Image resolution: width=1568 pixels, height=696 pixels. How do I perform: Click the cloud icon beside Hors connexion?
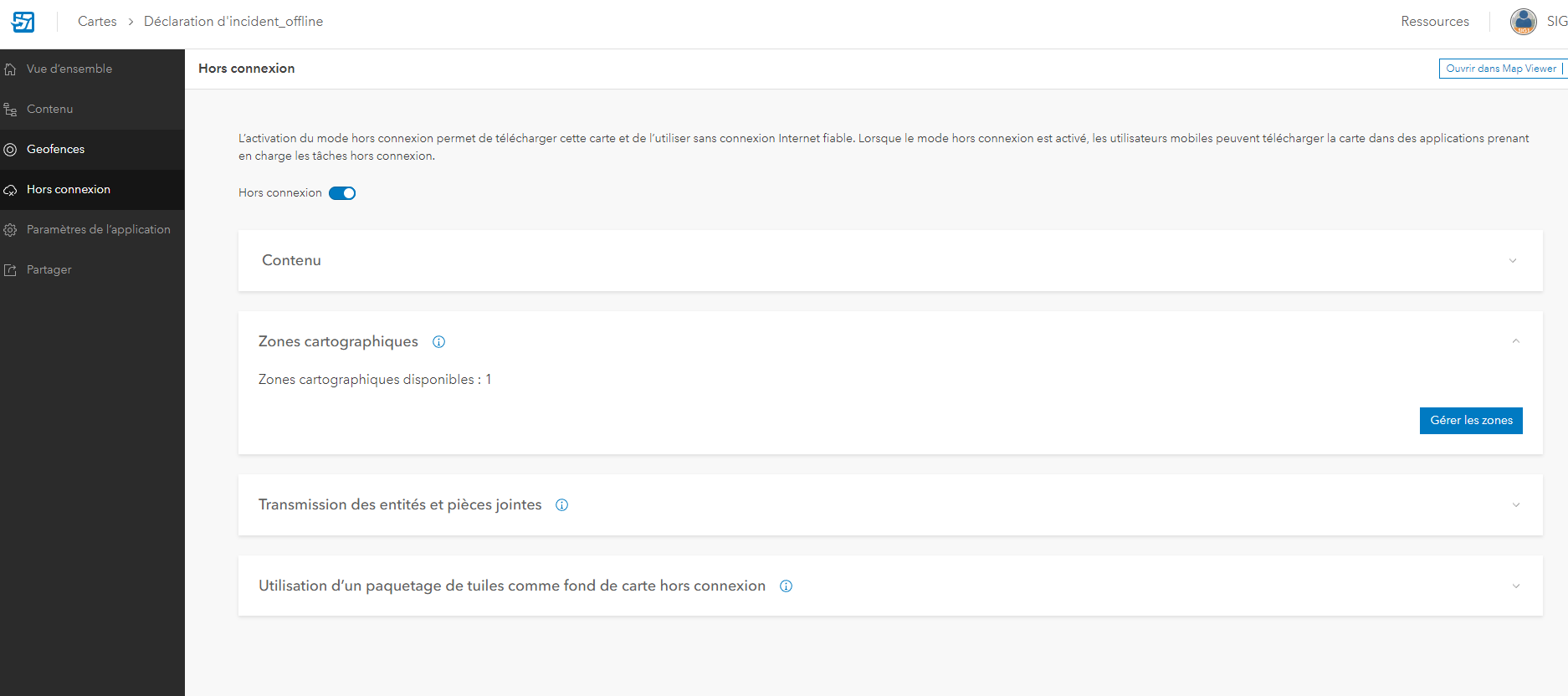(x=10, y=190)
